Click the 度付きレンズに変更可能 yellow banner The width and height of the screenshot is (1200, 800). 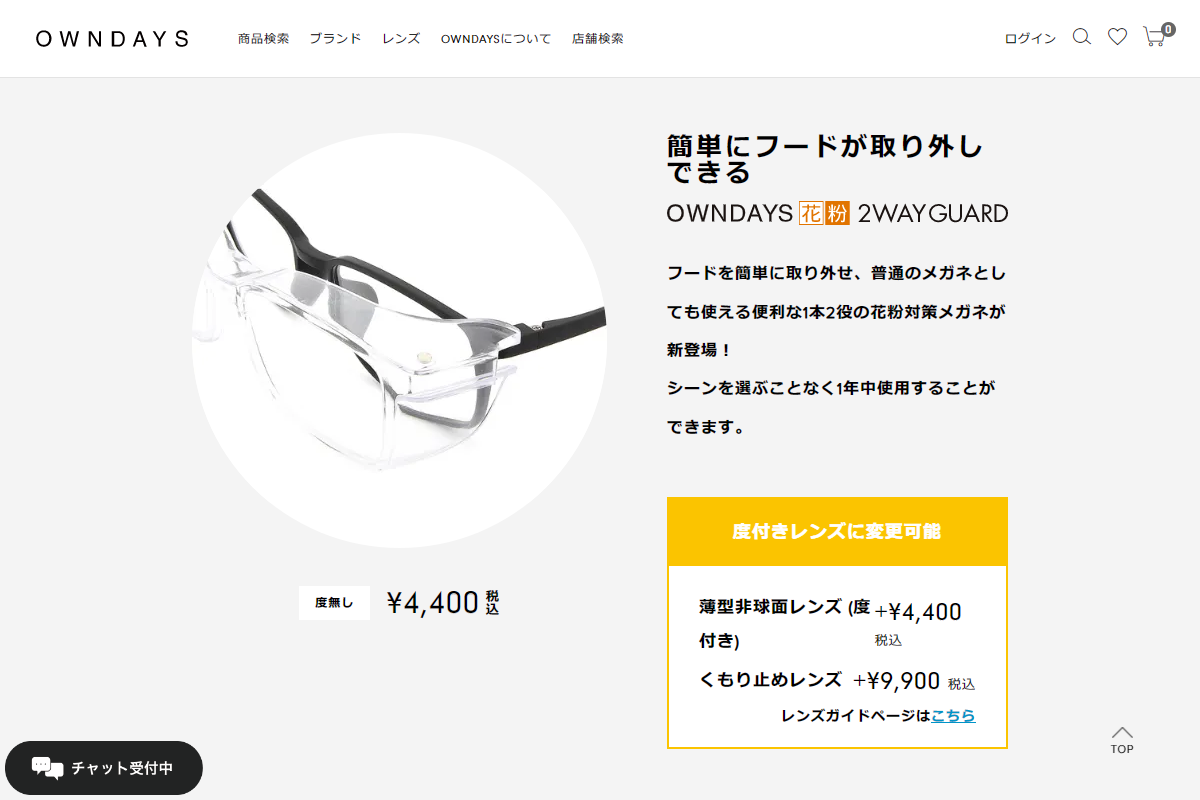837,531
